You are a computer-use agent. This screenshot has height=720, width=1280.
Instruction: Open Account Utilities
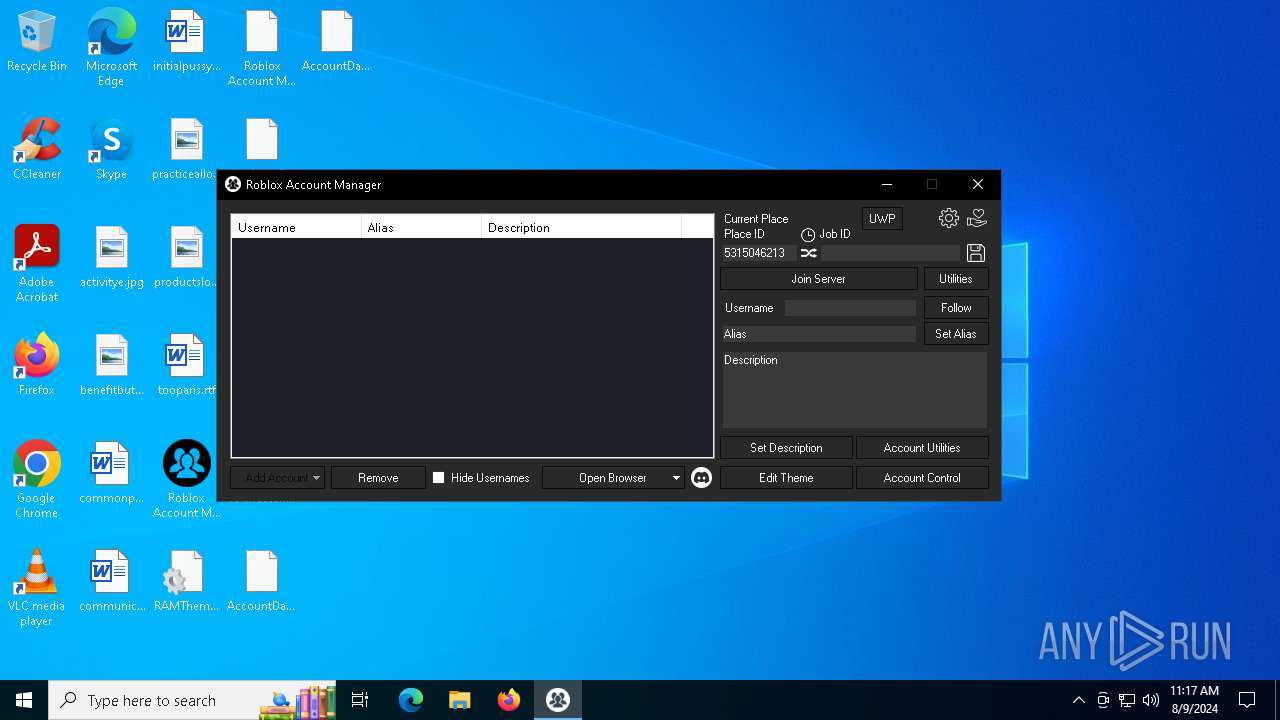click(x=922, y=448)
